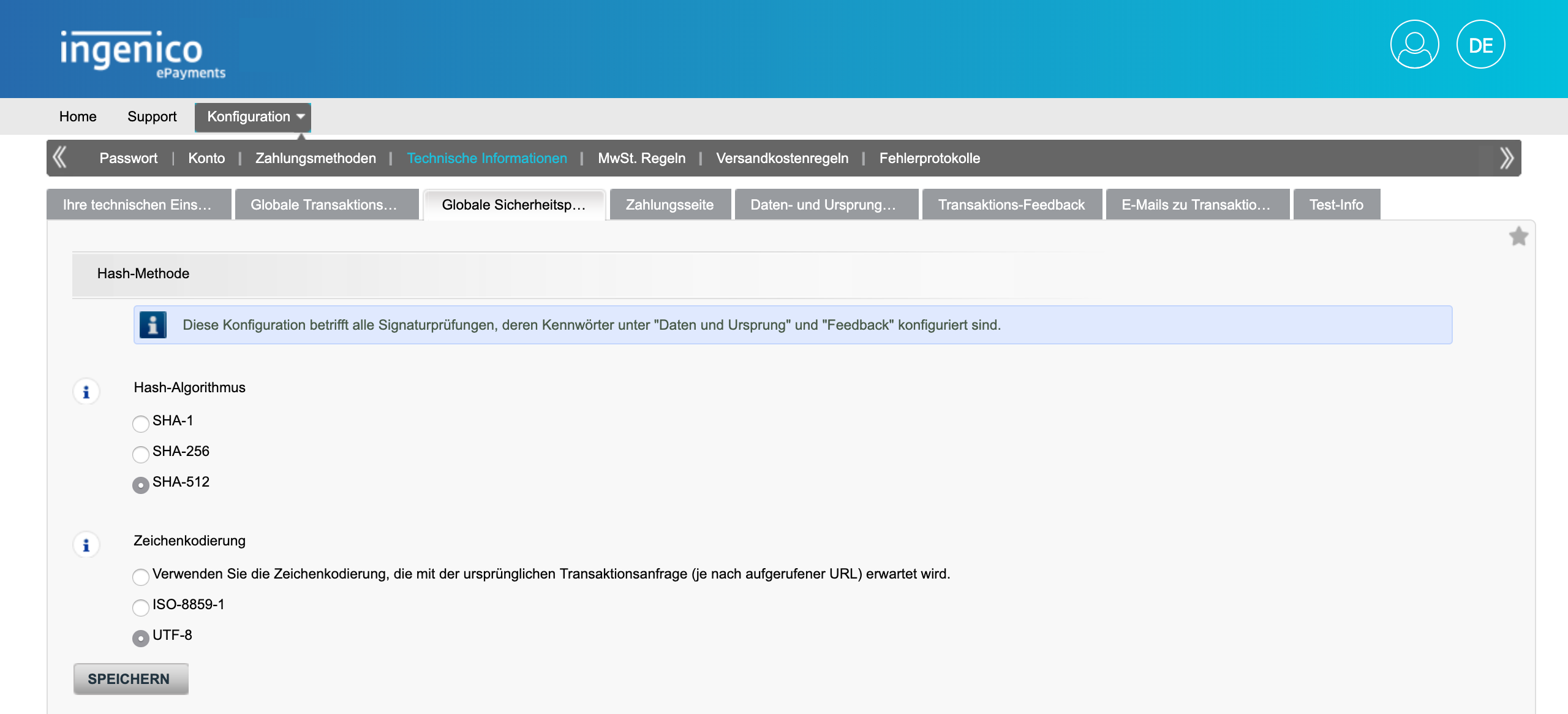Add page to favorites with star icon
Viewport: 1568px width, 714px height.
click(1518, 237)
